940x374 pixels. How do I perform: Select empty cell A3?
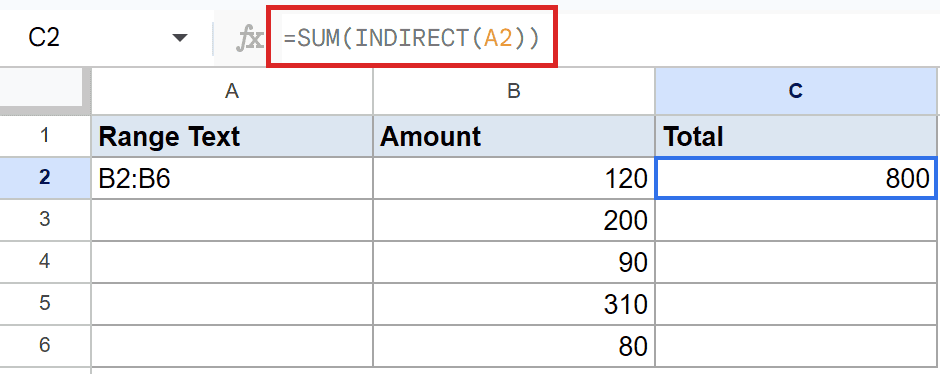(x=232, y=220)
